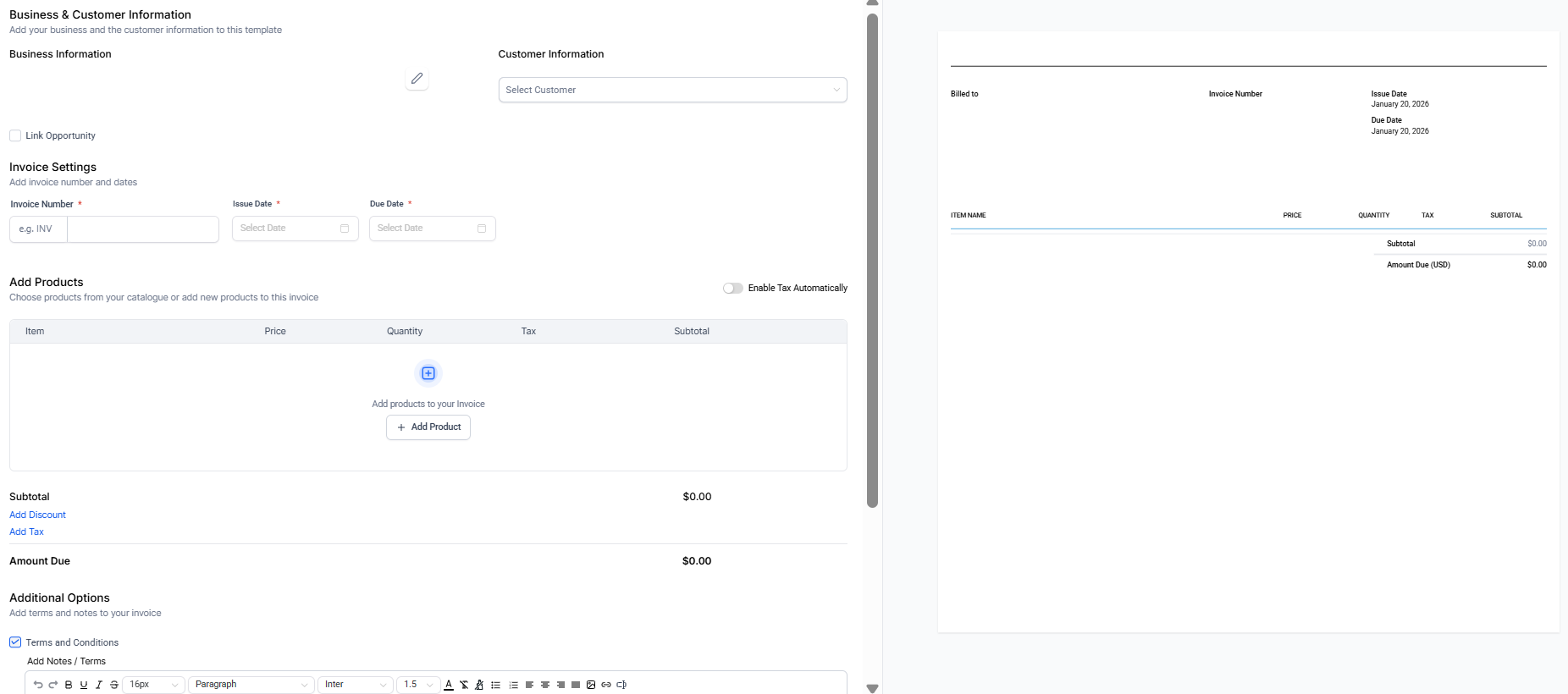This screenshot has height=694, width=1568.
Task: Click the Due Date January 20, 2026 in preview
Action: click(1400, 131)
